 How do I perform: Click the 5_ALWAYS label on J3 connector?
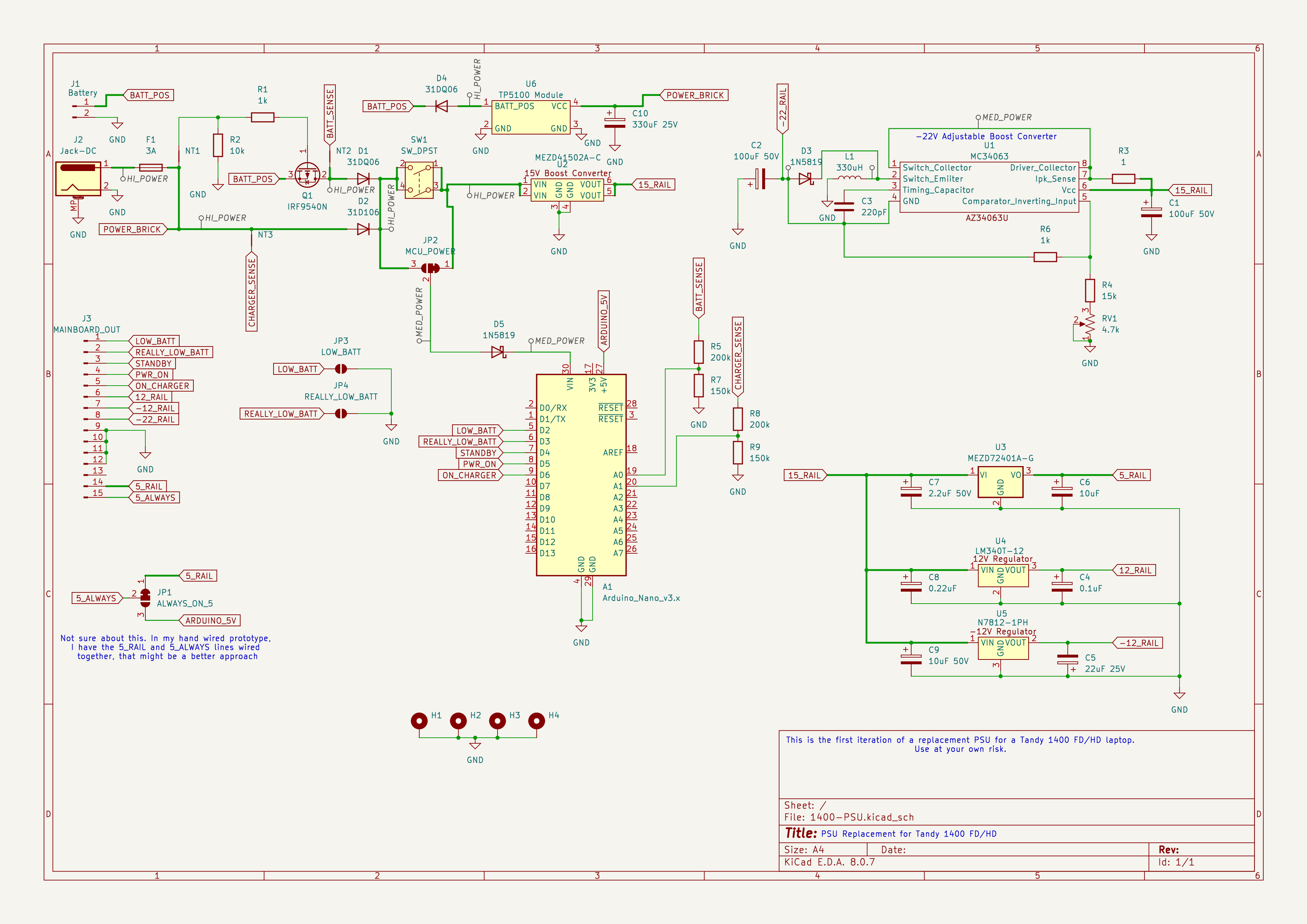[155, 497]
